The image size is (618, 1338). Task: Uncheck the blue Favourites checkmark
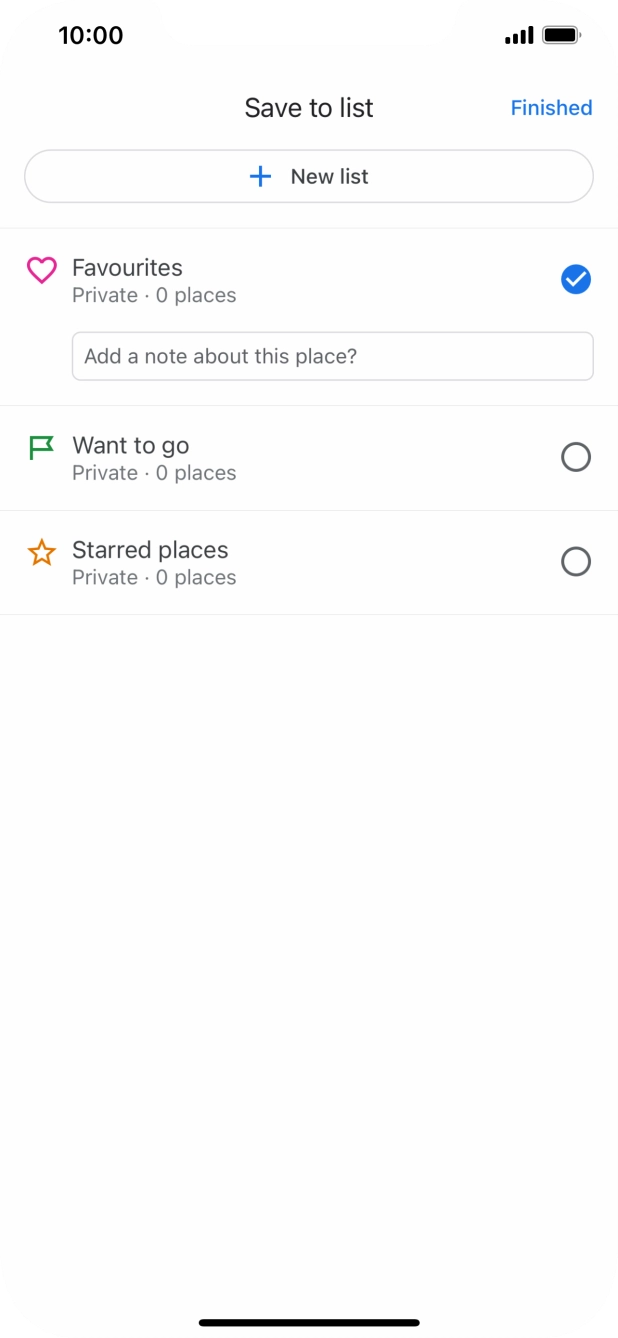(x=576, y=280)
